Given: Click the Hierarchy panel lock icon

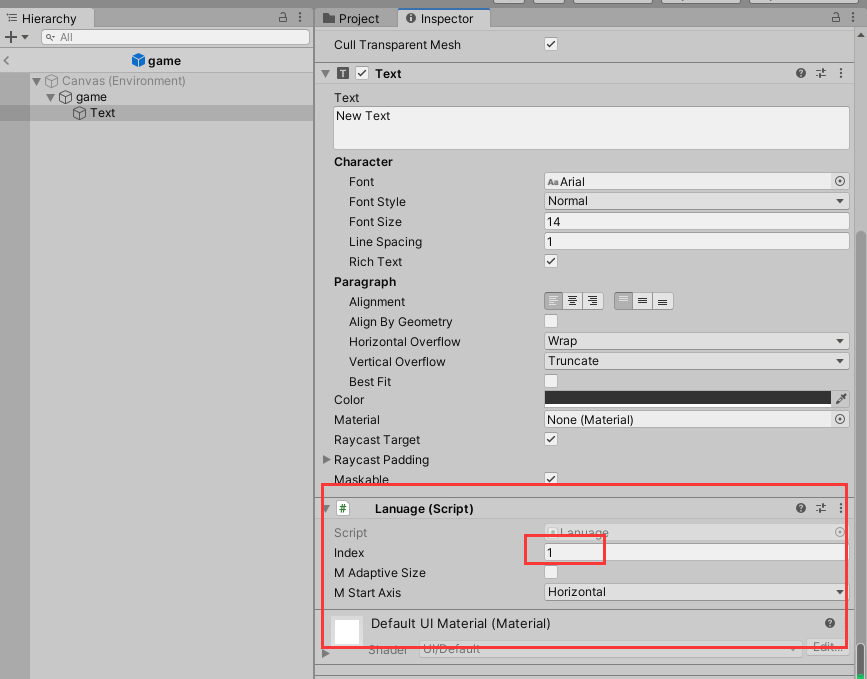Looking at the screenshot, I should pos(283,18).
